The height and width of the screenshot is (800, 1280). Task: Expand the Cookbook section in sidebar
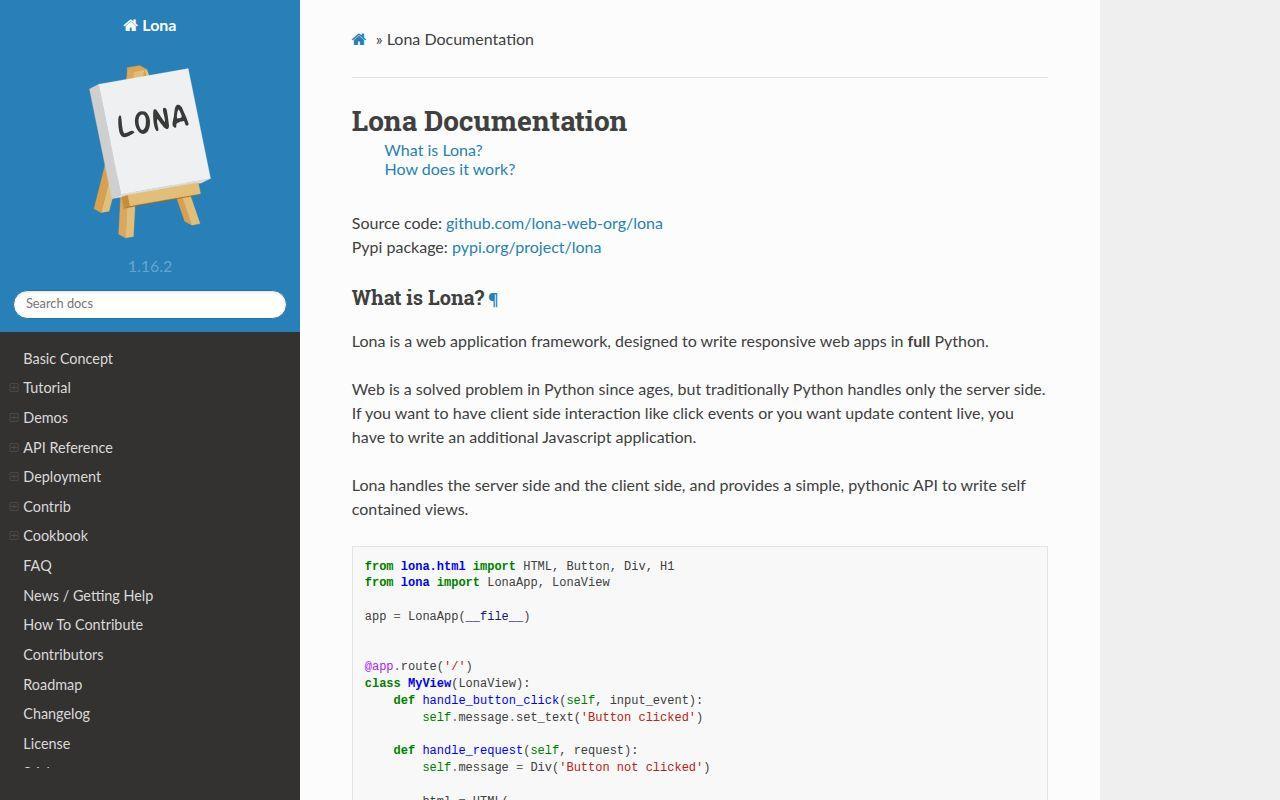pos(14,536)
